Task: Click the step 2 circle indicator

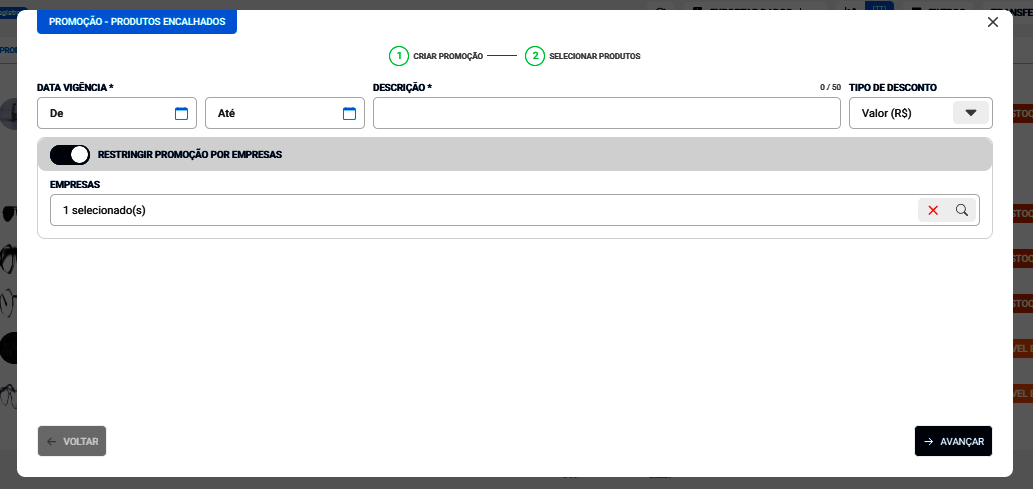Action: [x=535, y=56]
